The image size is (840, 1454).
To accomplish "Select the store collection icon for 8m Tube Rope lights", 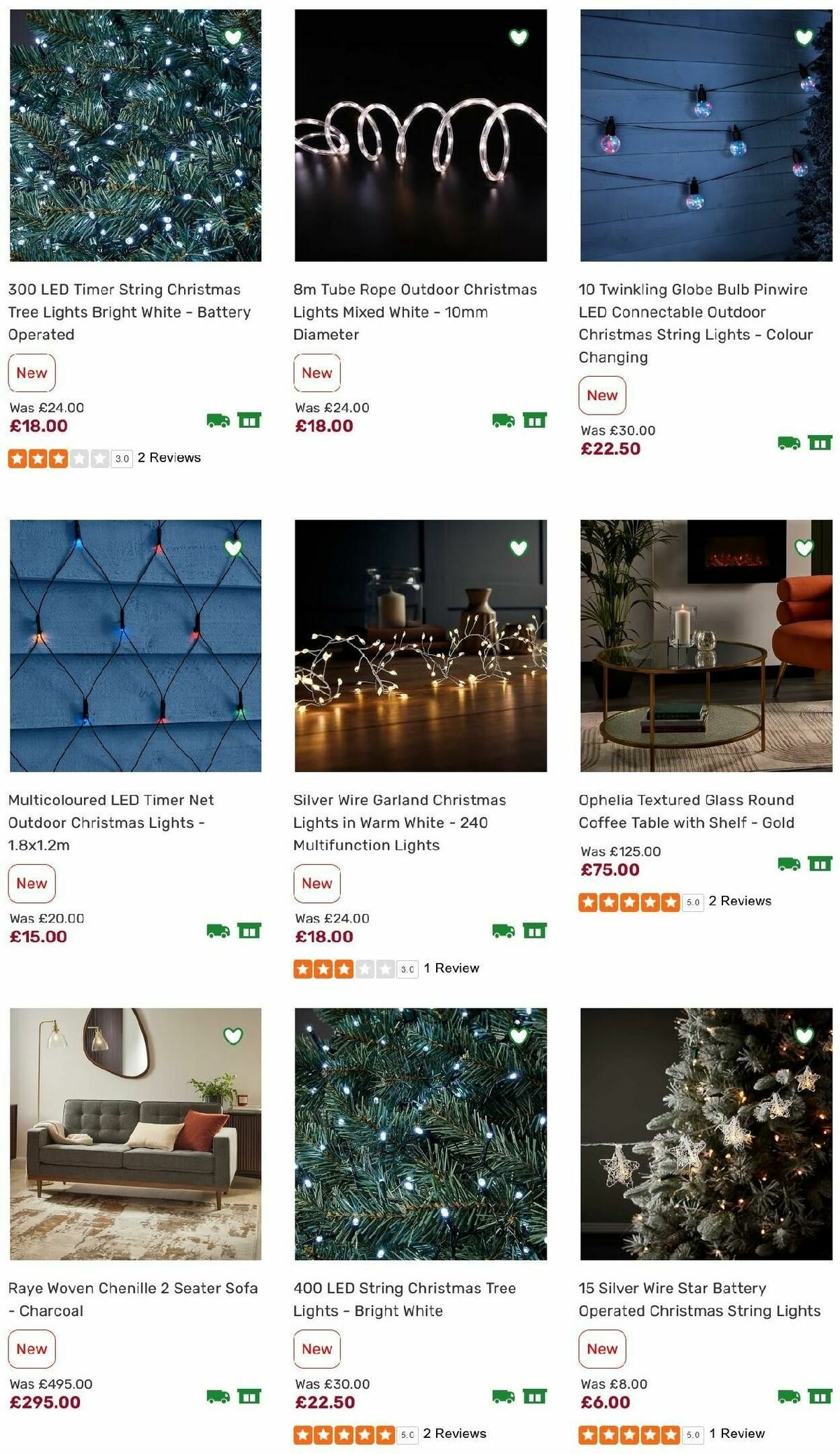I will coord(535,419).
